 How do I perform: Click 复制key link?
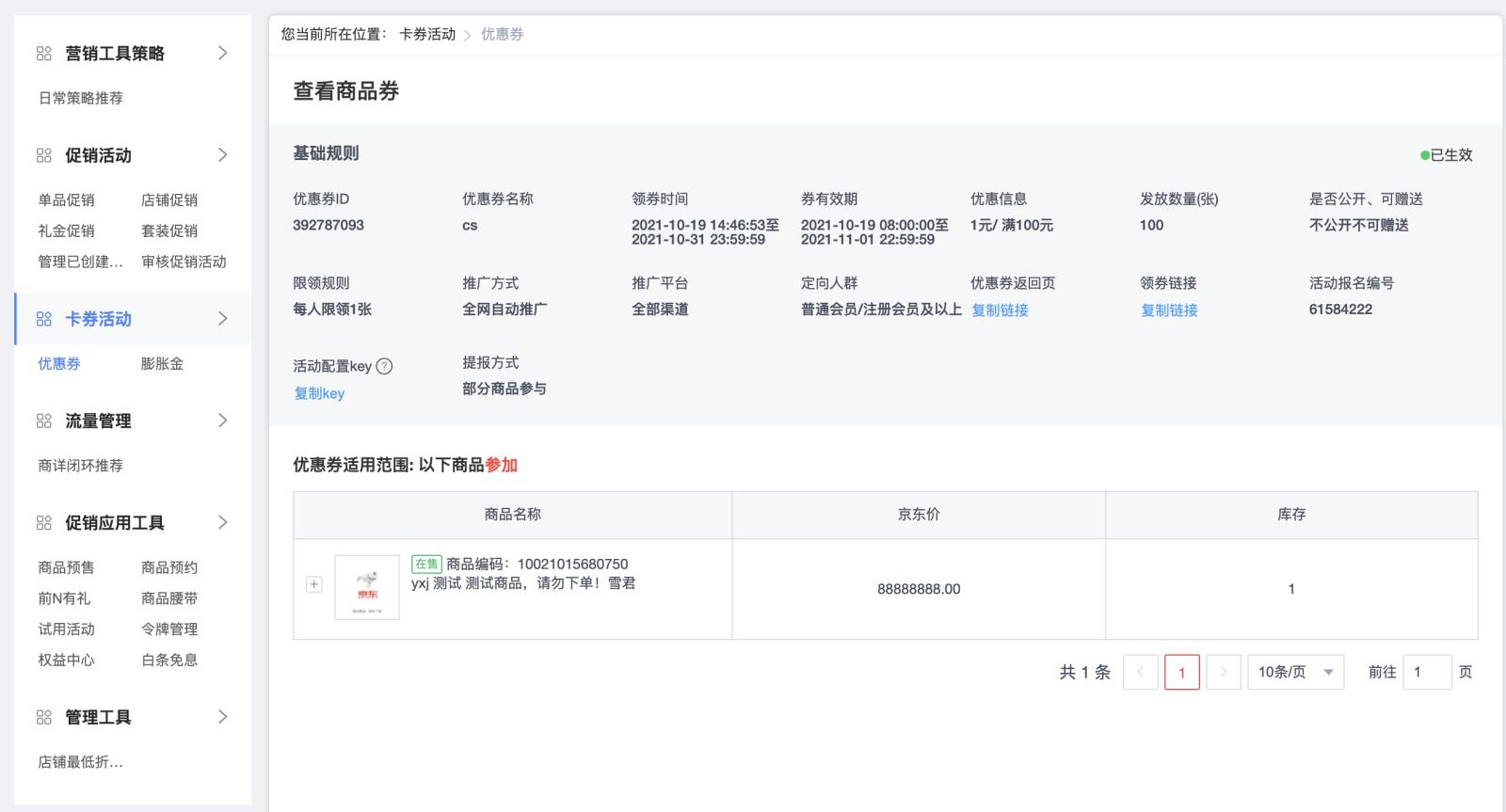pos(319,393)
